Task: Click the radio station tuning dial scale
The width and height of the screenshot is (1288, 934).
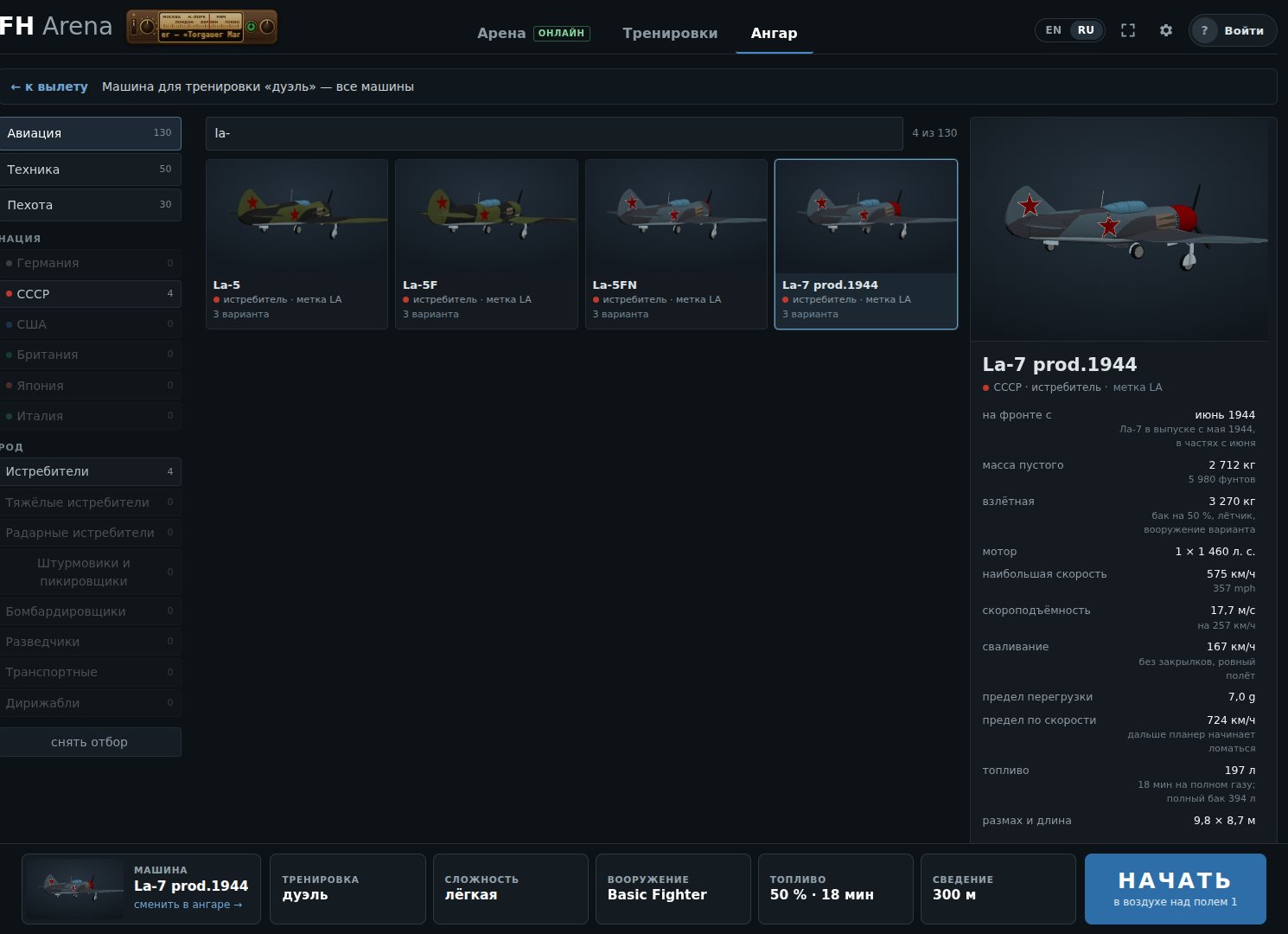Action: tap(201, 20)
